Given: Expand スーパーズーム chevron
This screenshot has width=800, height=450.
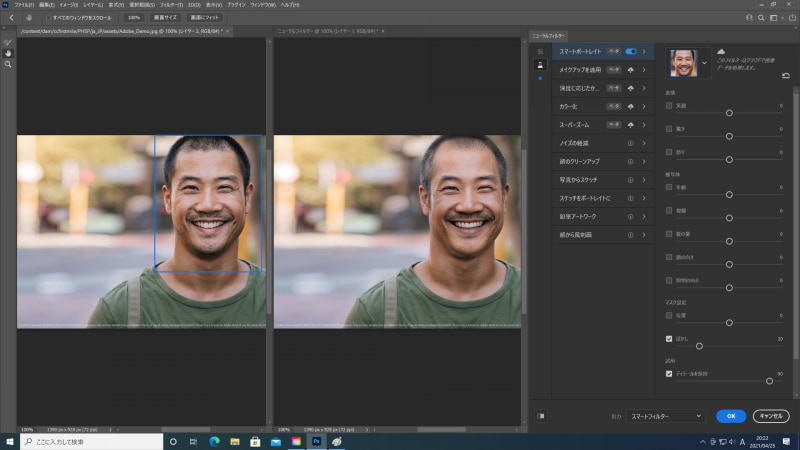Looking at the screenshot, I should pyautogui.click(x=644, y=125).
